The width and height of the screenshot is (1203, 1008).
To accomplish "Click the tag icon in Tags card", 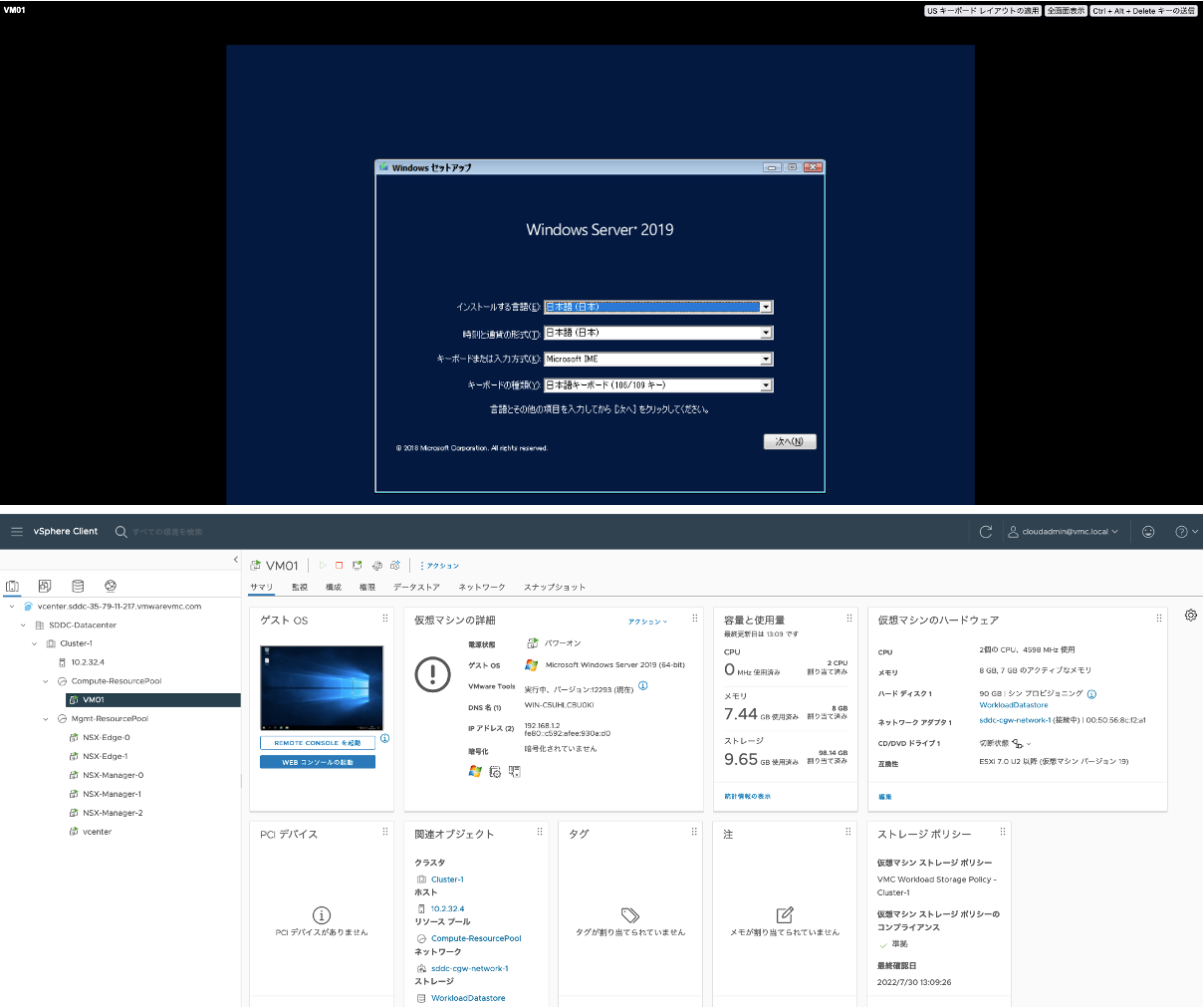I will pos(629,914).
